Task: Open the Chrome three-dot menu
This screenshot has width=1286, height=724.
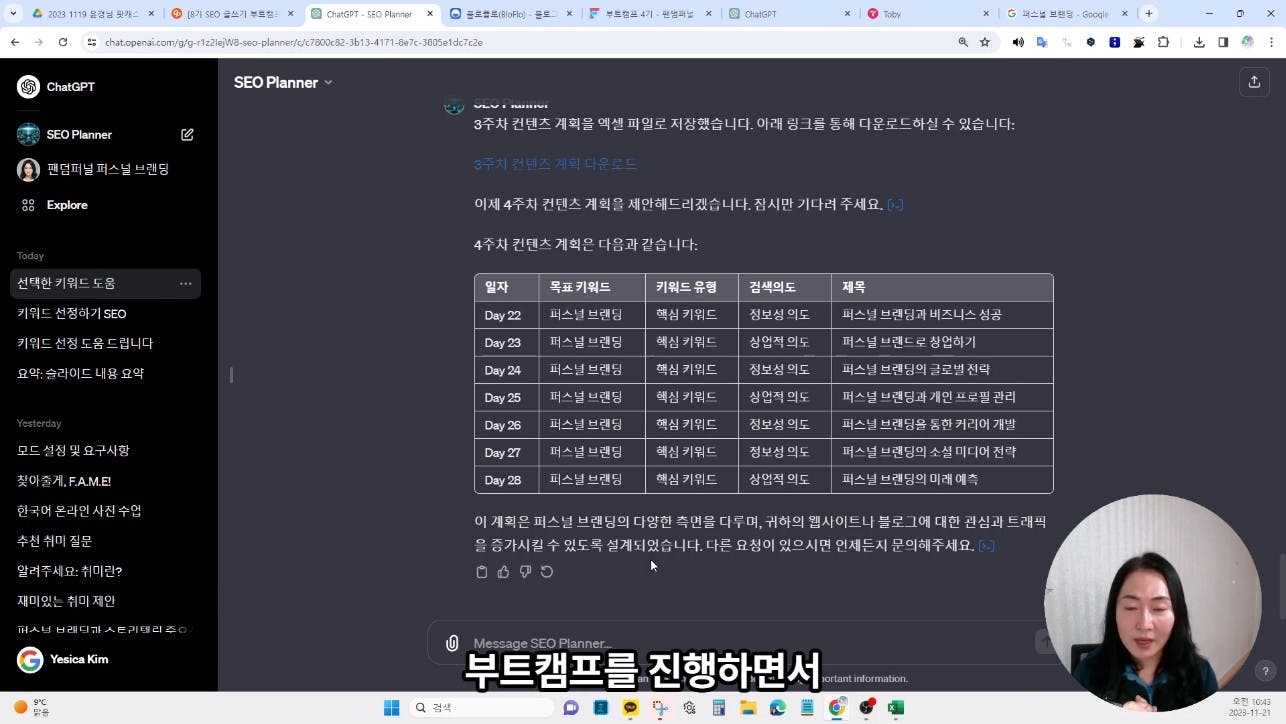Action: 1271,42
